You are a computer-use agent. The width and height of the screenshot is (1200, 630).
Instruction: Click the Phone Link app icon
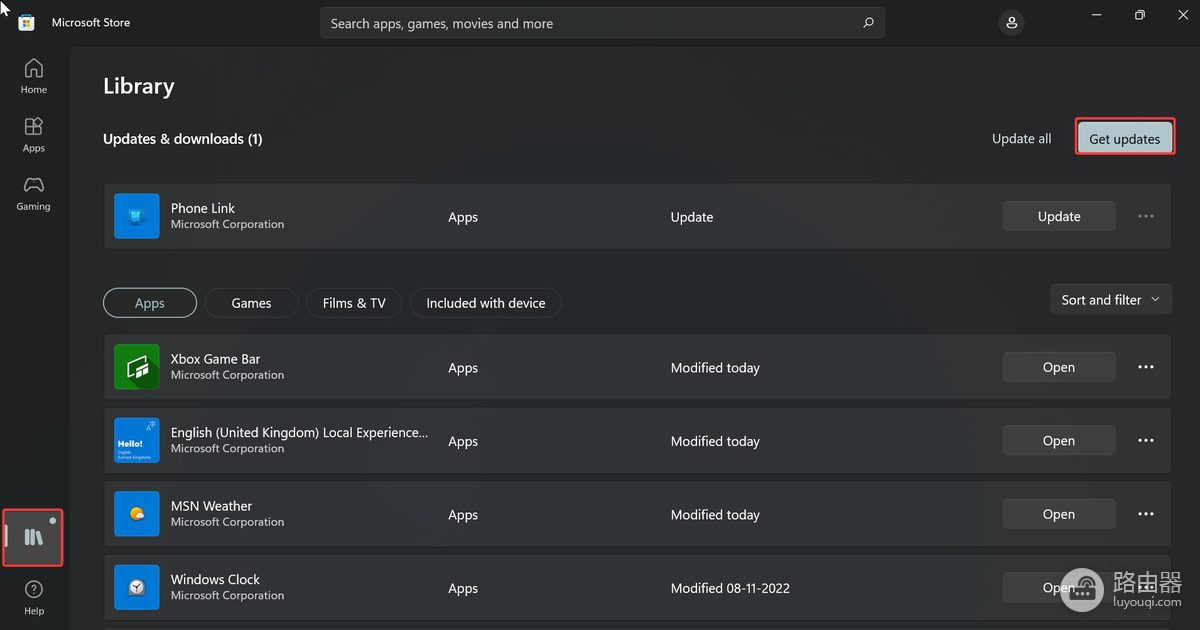tap(137, 216)
